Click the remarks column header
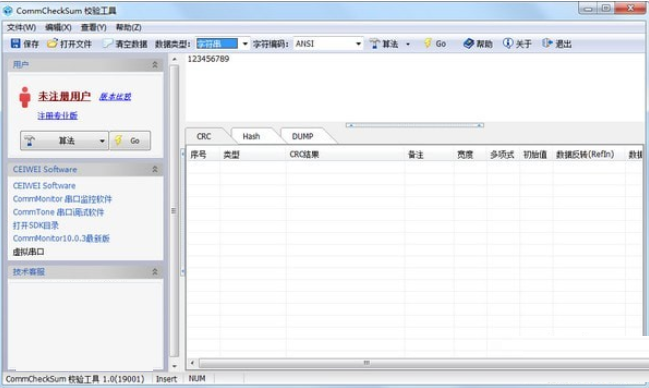 pyautogui.click(x=429, y=155)
